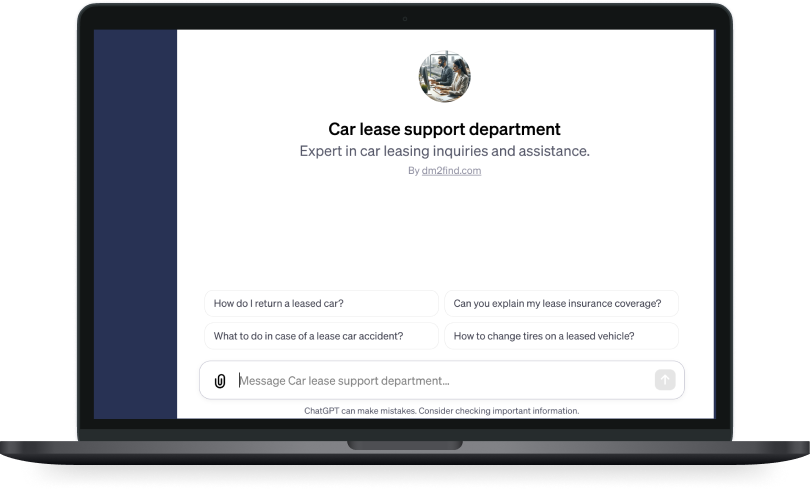Select 'Can you explain my lease insurance coverage?' prompt
Viewport: 810px width, 491px height.
(x=561, y=303)
